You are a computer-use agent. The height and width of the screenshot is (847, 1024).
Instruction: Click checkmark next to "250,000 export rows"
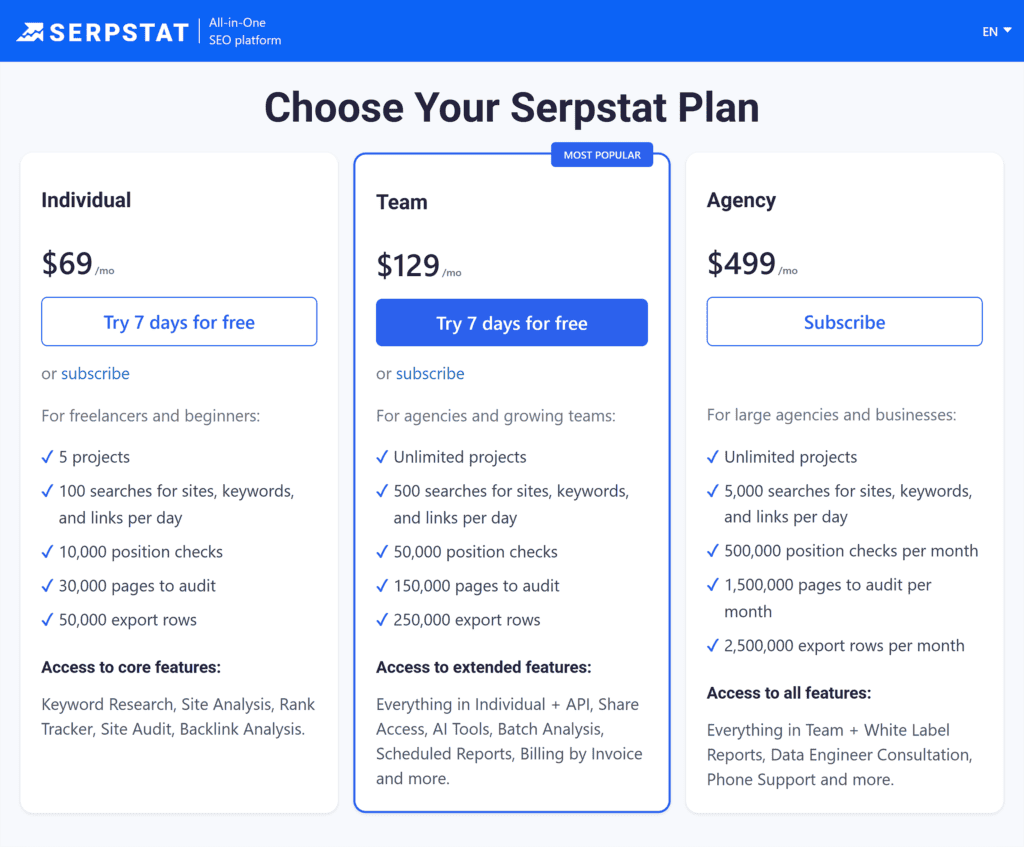pos(382,620)
